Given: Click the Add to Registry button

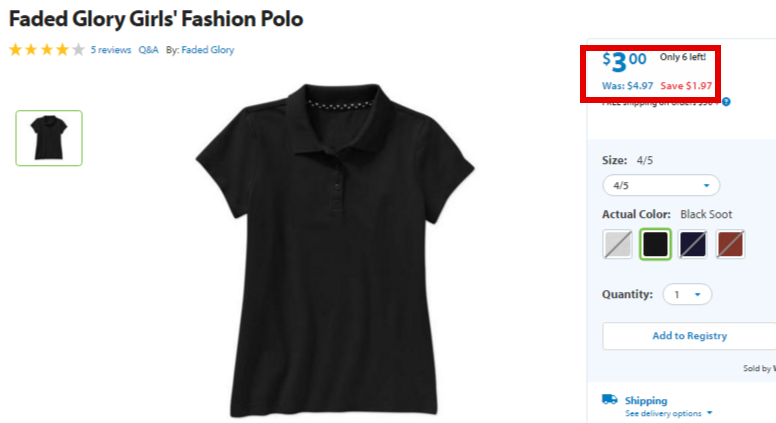Looking at the screenshot, I should (x=689, y=336).
